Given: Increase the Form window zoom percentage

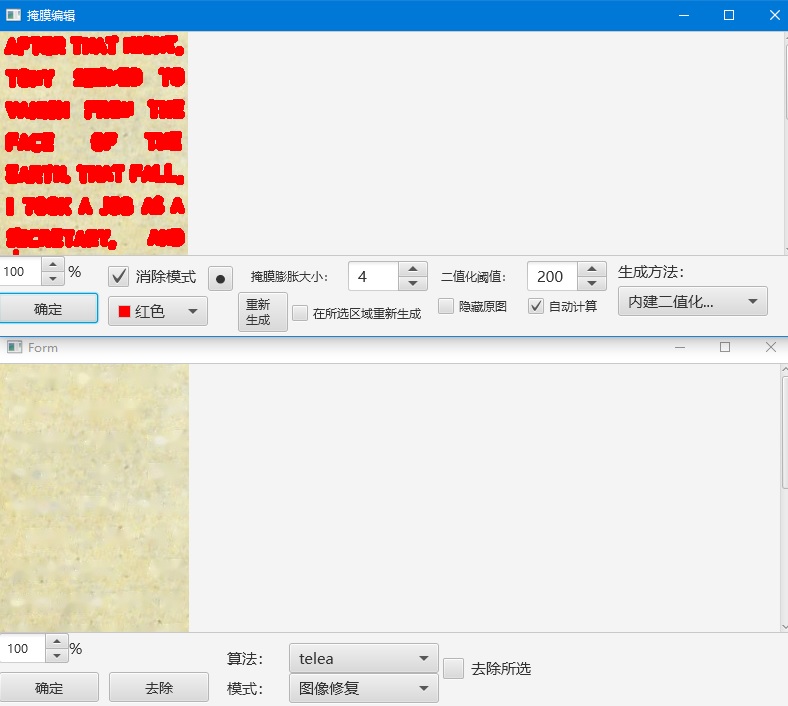Looking at the screenshot, I should coord(57,642).
